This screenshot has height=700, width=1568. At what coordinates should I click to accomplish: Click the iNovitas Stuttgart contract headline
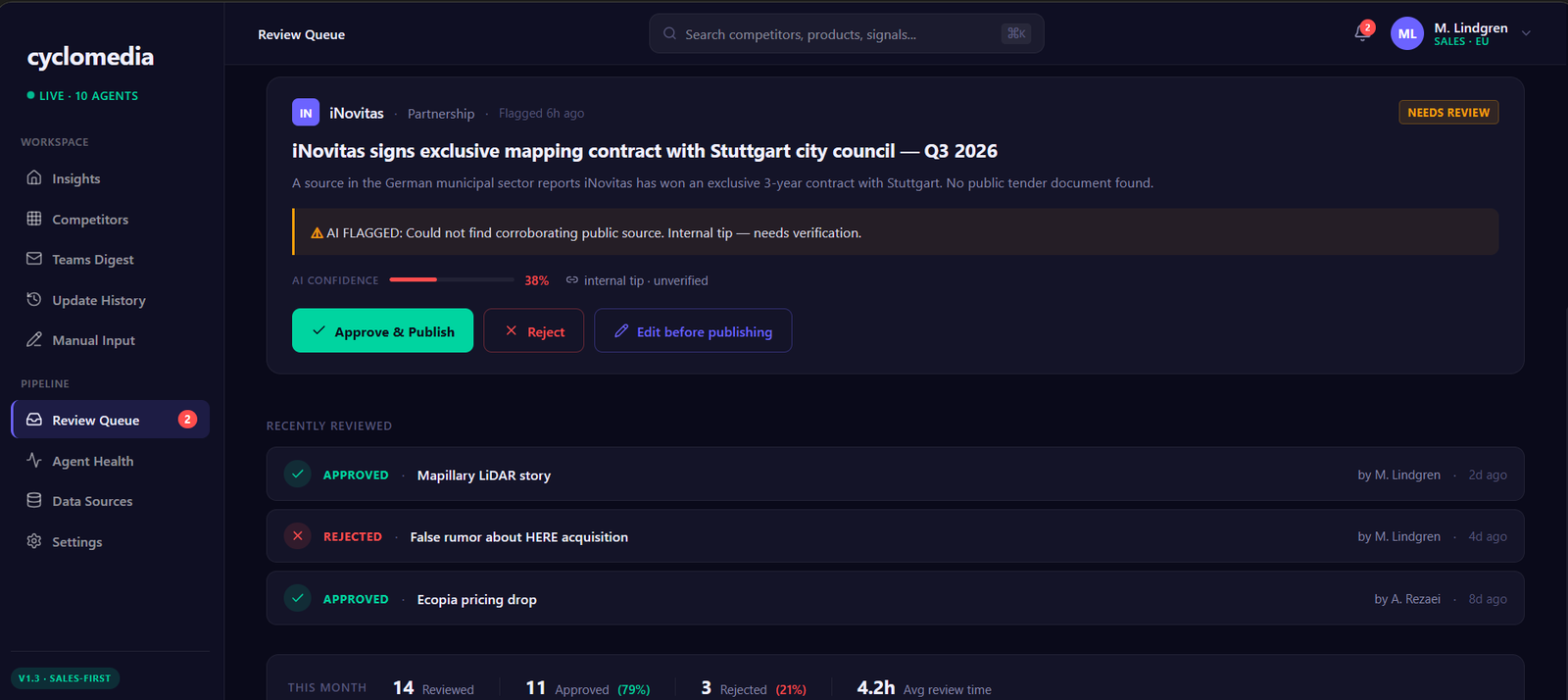(x=645, y=151)
